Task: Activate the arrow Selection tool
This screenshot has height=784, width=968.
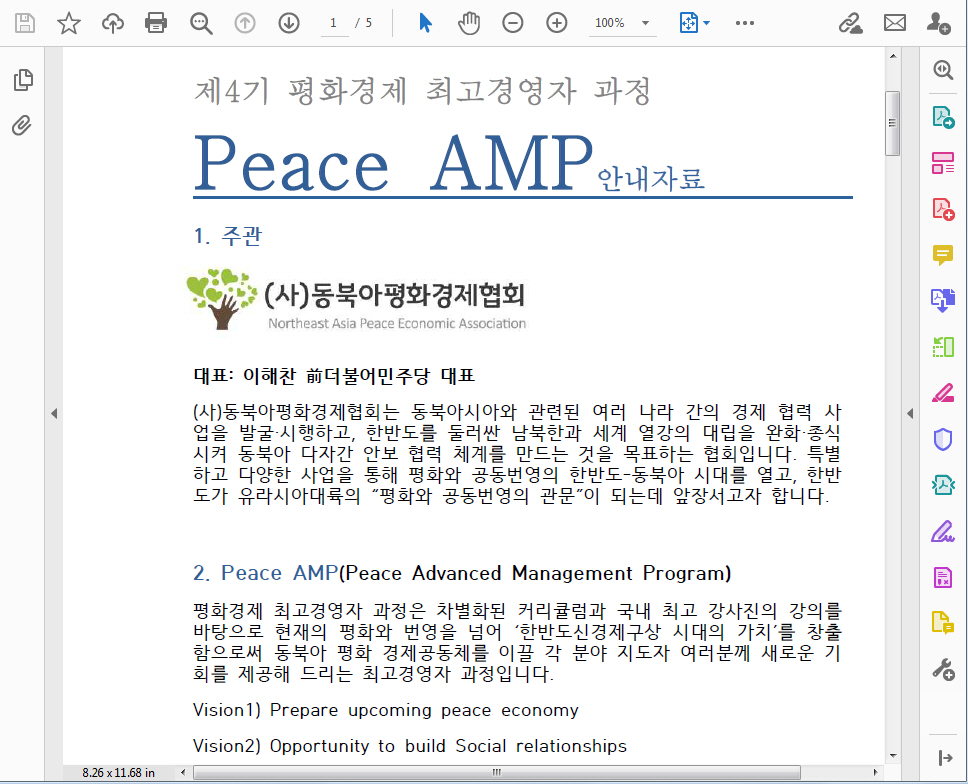Action: pyautogui.click(x=425, y=23)
